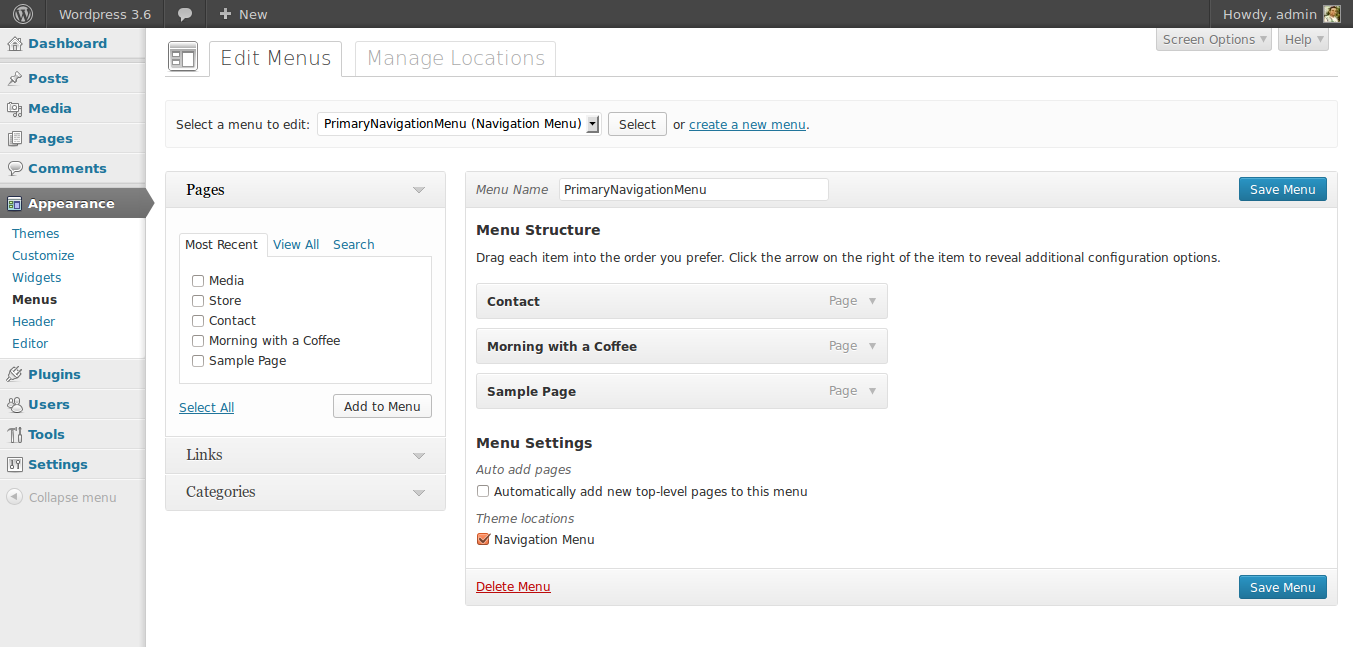
Task: Click the Plugins plug icon
Action: click(x=15, y=374)
